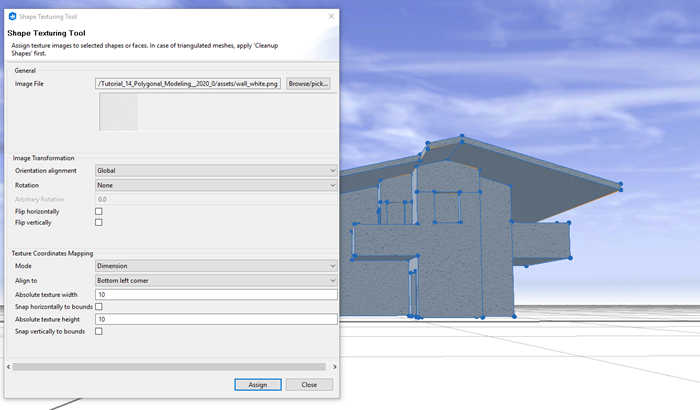The image size is (700, 410).
Task: Focus the Absolute texture width field
Action: click(x=216, y=294)
